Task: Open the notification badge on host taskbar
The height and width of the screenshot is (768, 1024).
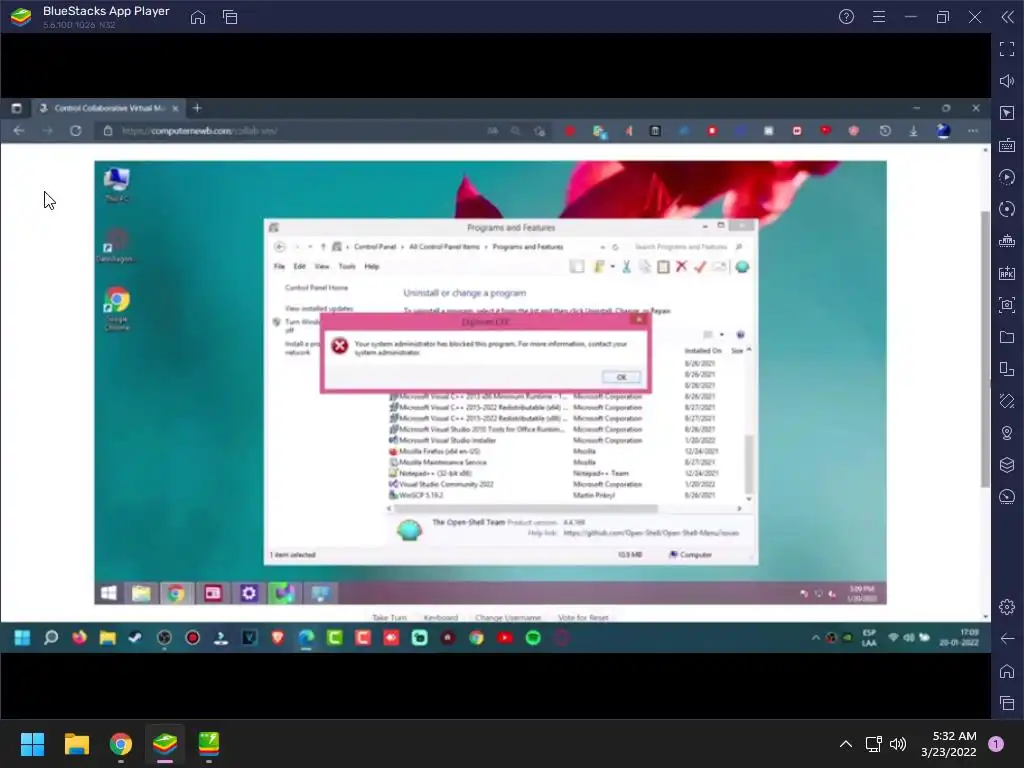Action: (x=995, y=744)
